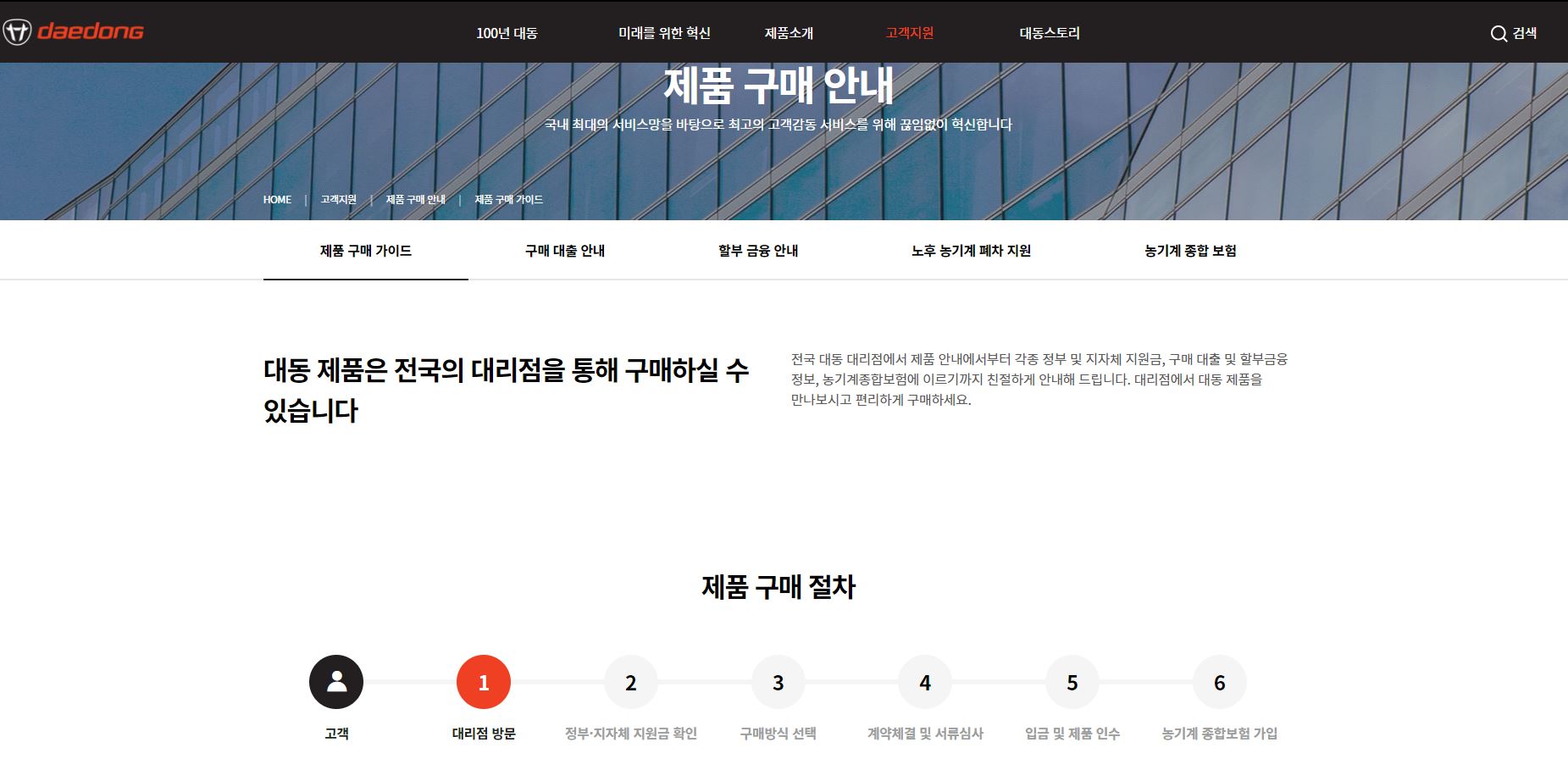Select step 4 circle in procedure
The height and width of the screenshot is (759, 1568).
925,682
